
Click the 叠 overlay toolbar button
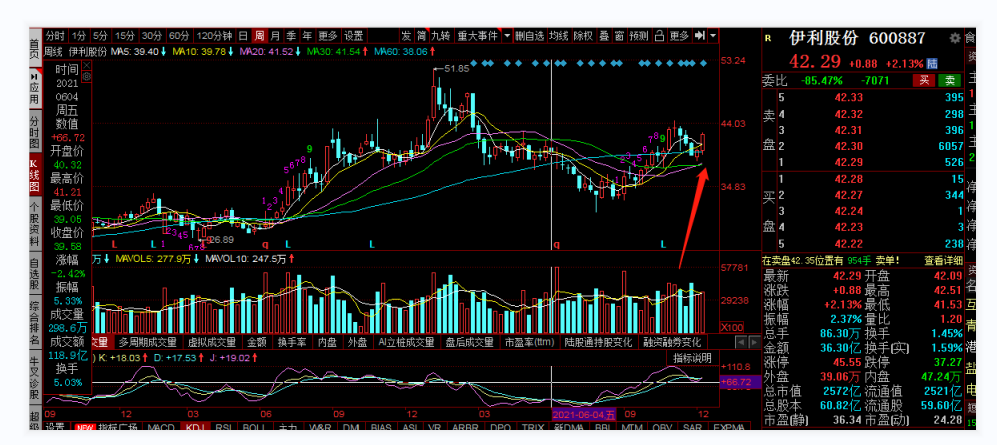[x=603, y=36]
